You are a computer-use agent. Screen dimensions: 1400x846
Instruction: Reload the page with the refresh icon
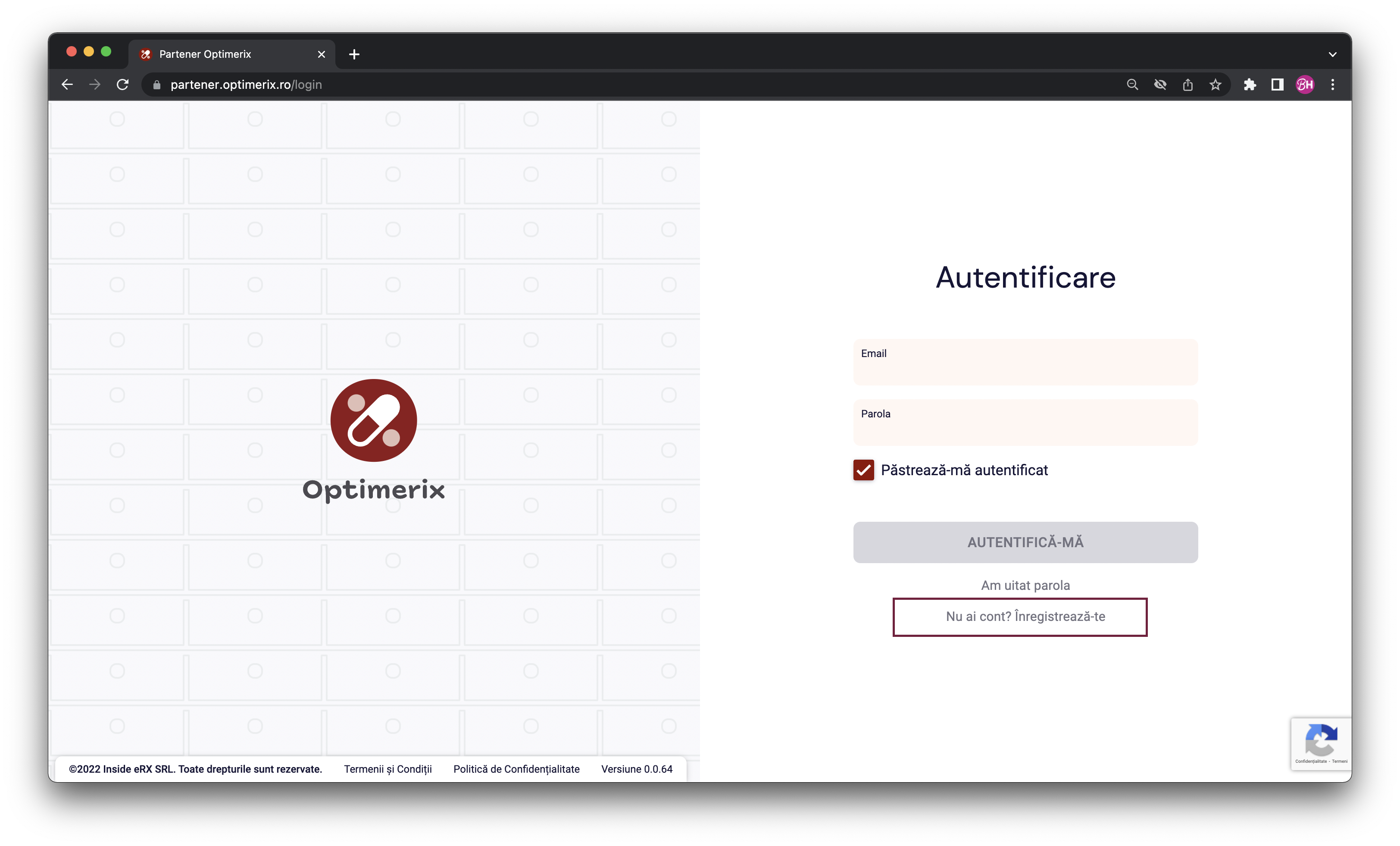(x=123, y=85)
